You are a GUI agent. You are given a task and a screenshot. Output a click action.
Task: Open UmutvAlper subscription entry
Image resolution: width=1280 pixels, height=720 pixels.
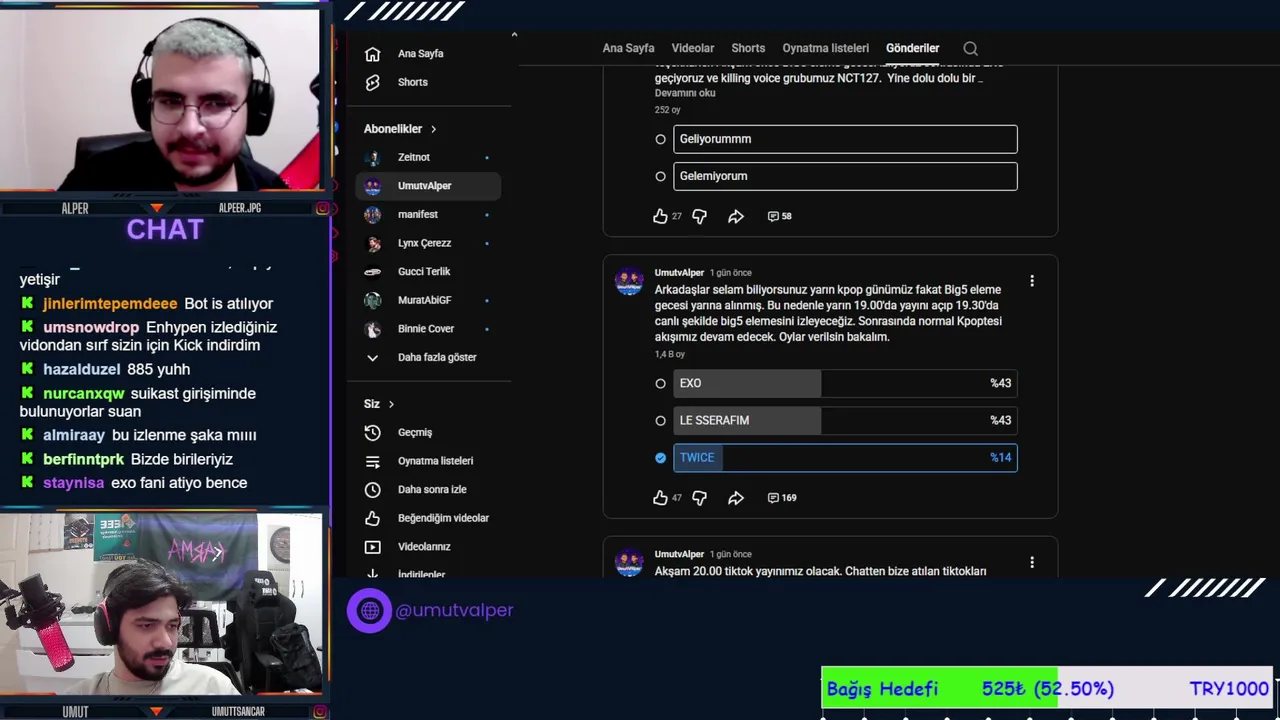click(x=428, y=186)
